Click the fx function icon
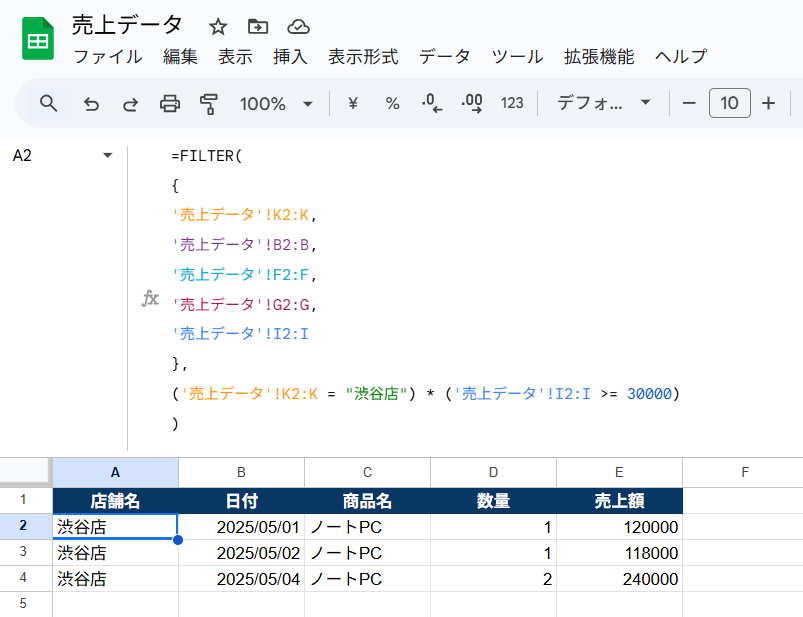This screenshot has height=617, width=803. (150, 298)
